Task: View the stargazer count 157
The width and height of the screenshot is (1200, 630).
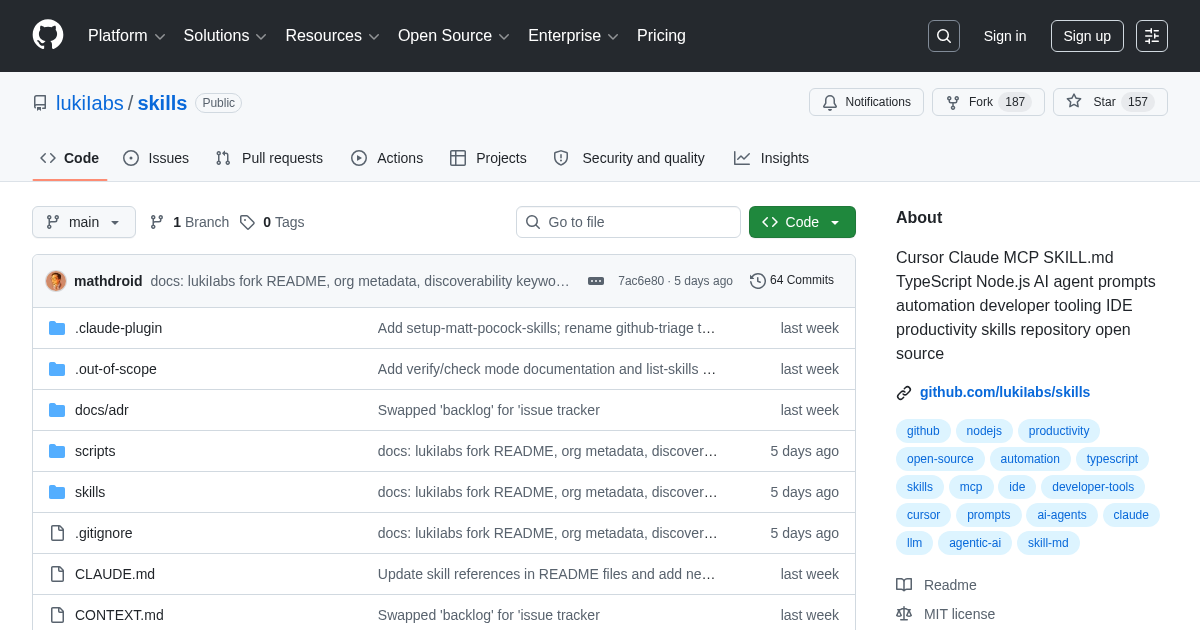Action: tap(1138, 102)
